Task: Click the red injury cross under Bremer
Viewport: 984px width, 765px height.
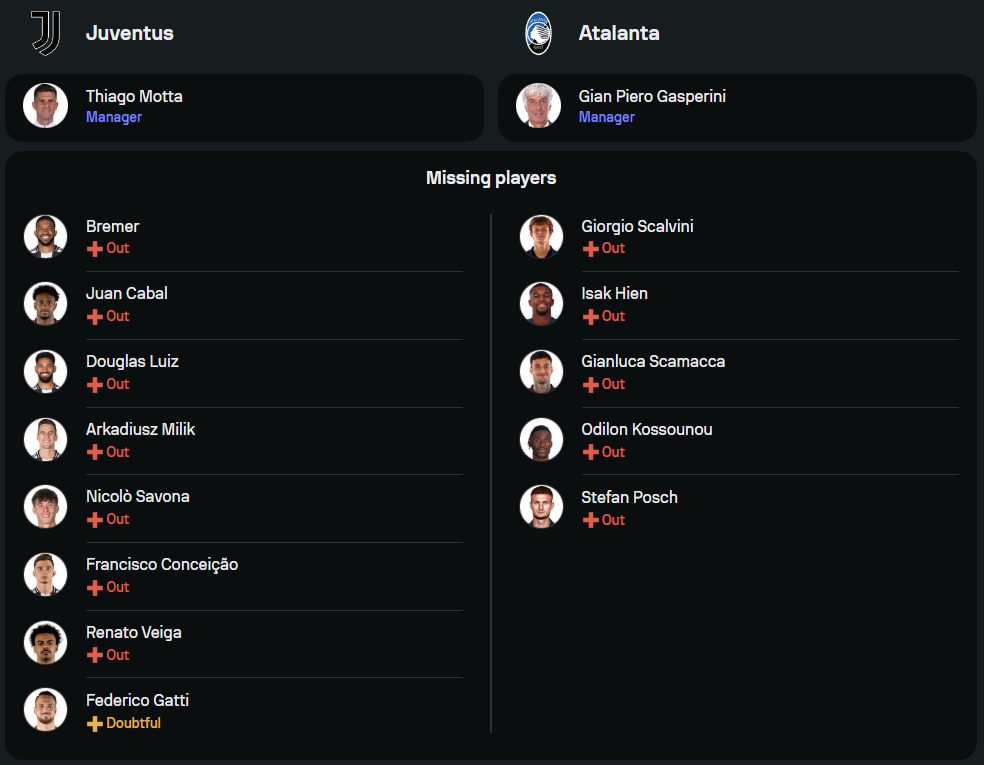Action: pyautogui.click(x=95, y=249)
